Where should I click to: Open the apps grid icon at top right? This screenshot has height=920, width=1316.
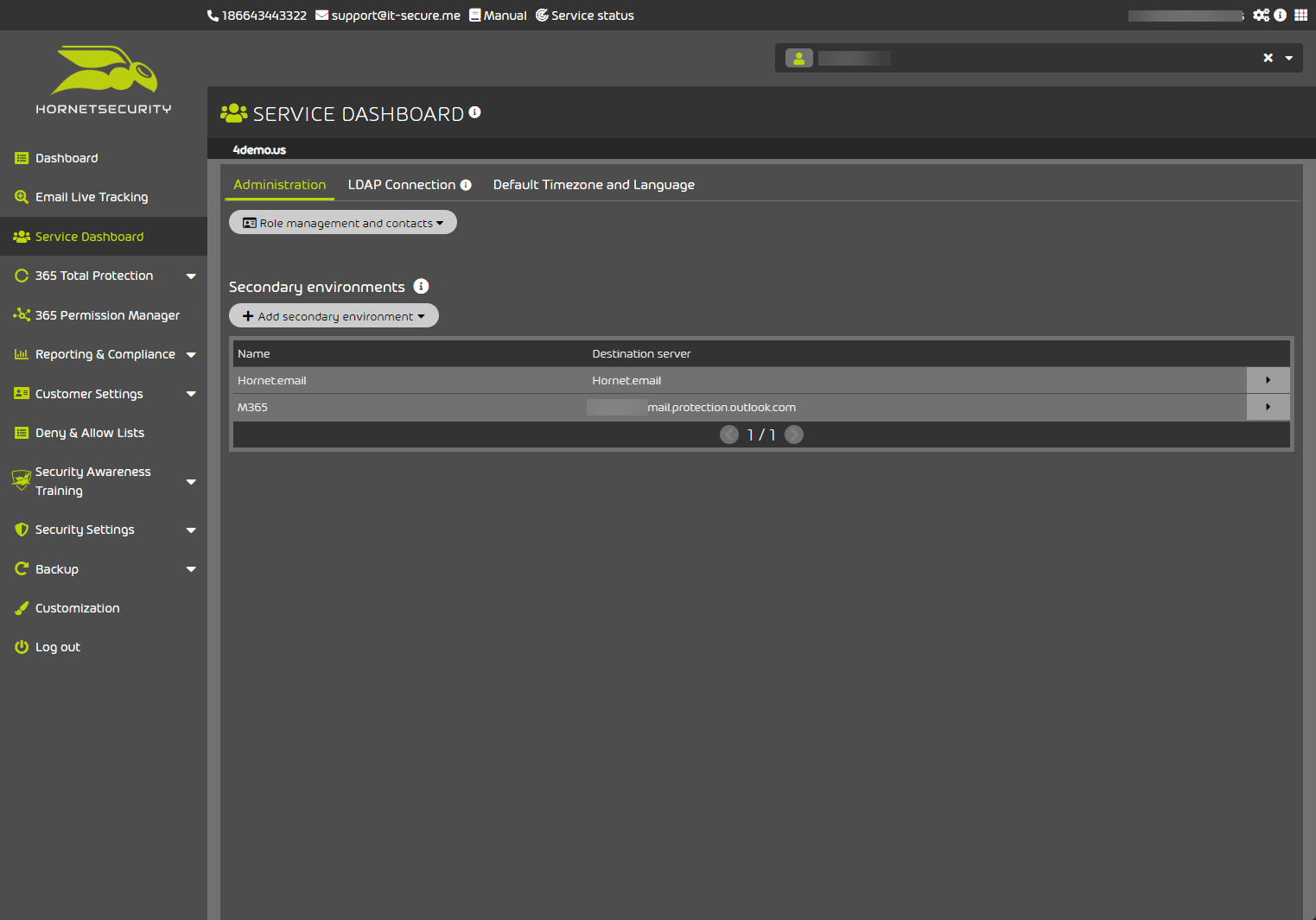pos(1300,16)
